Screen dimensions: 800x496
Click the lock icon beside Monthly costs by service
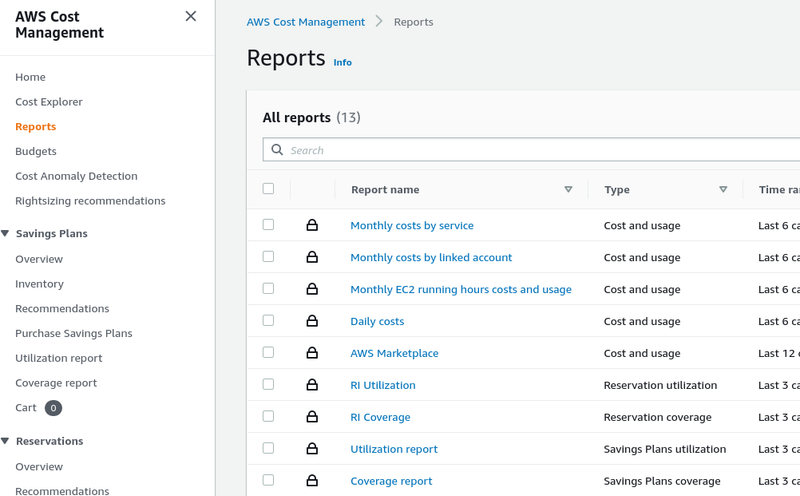[x=312, y=226]
